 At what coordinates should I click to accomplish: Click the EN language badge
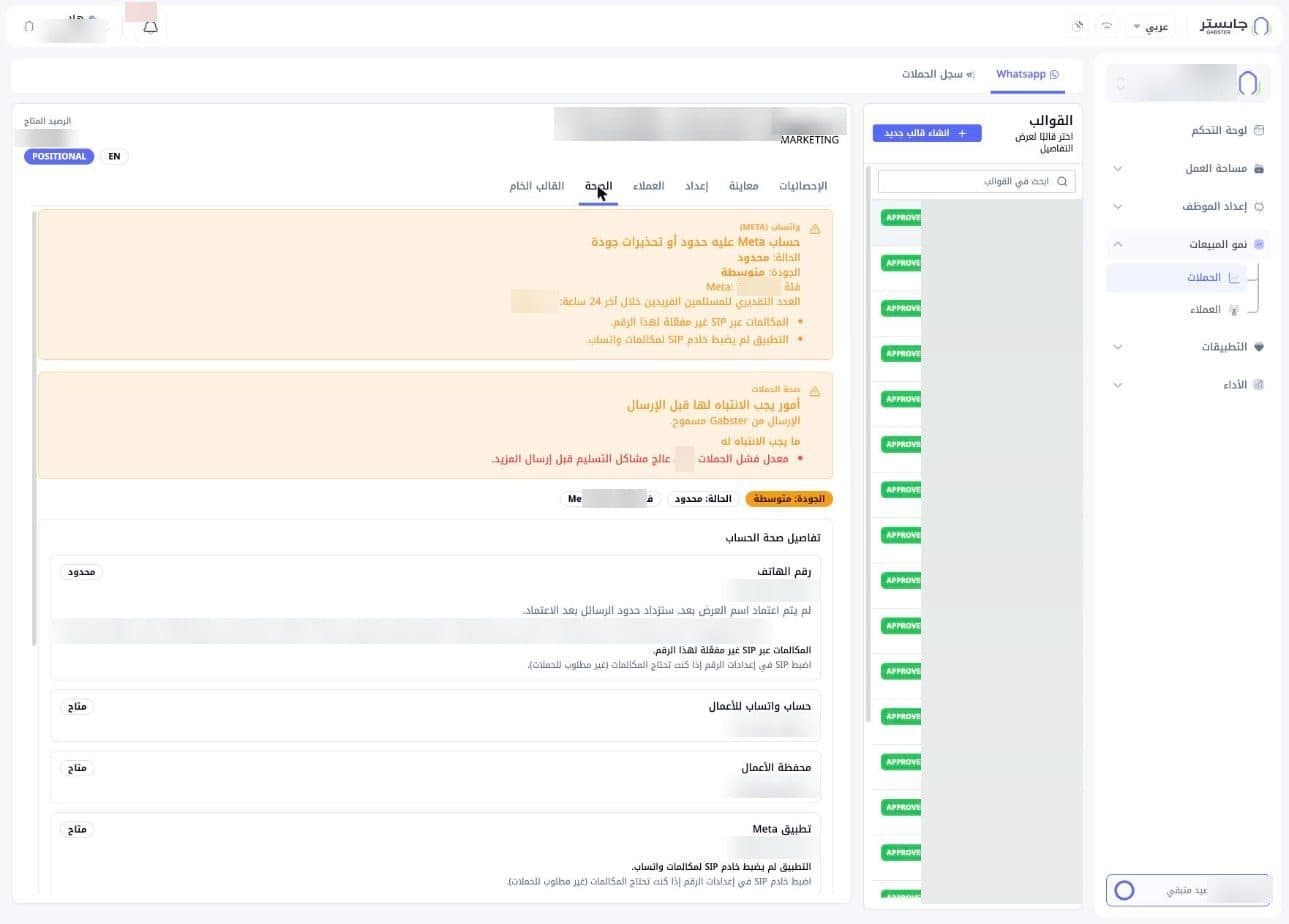pyautogui.click(x=114, y=156)
